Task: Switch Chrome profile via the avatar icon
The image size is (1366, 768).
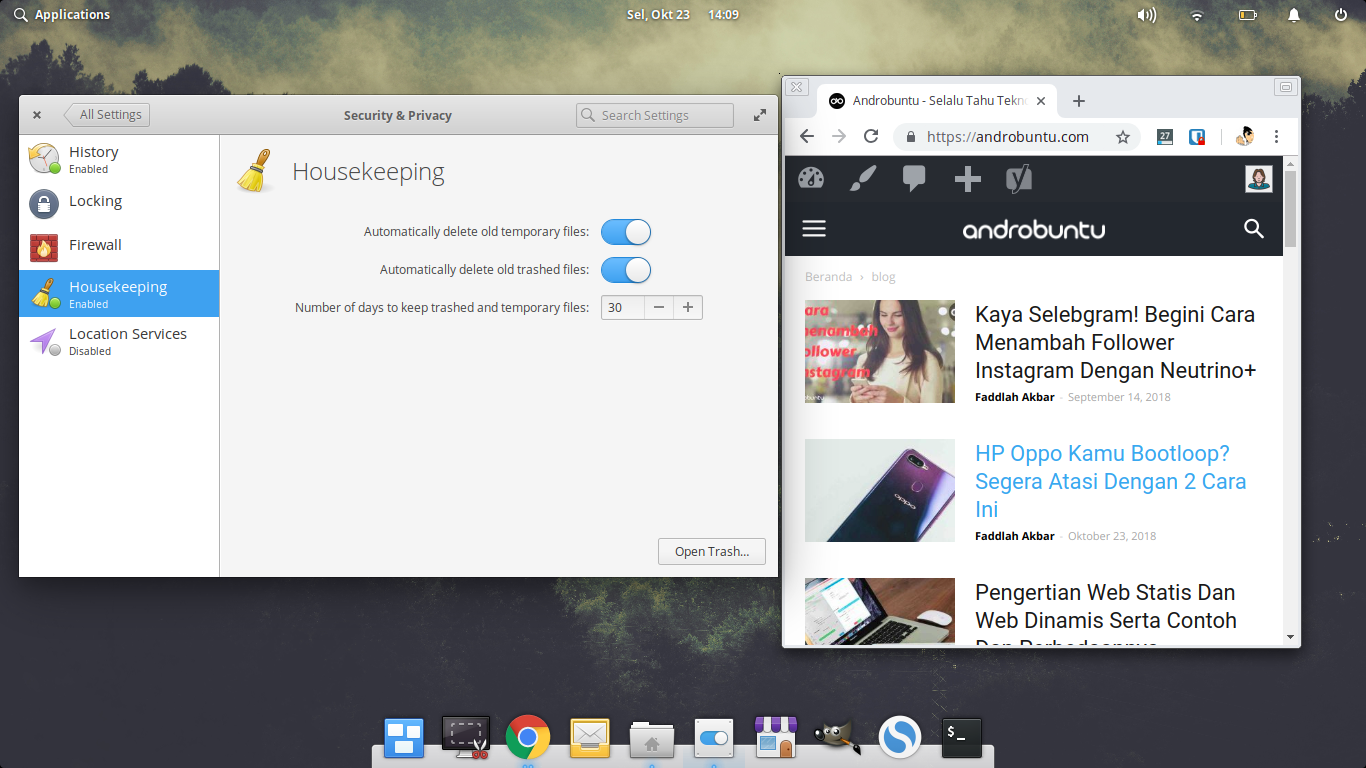Action: (1245, 136)
